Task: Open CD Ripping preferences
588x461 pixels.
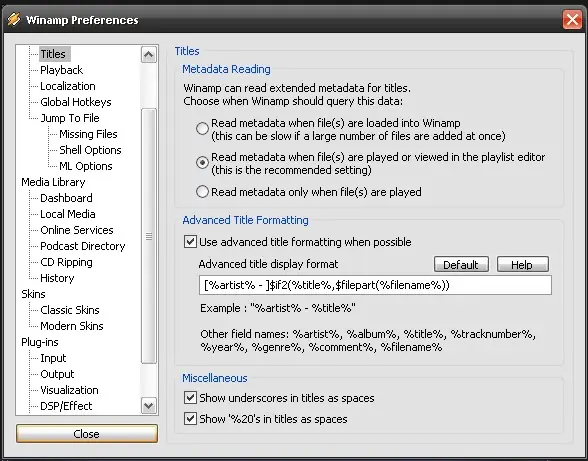Action: (x=66, y=262)
